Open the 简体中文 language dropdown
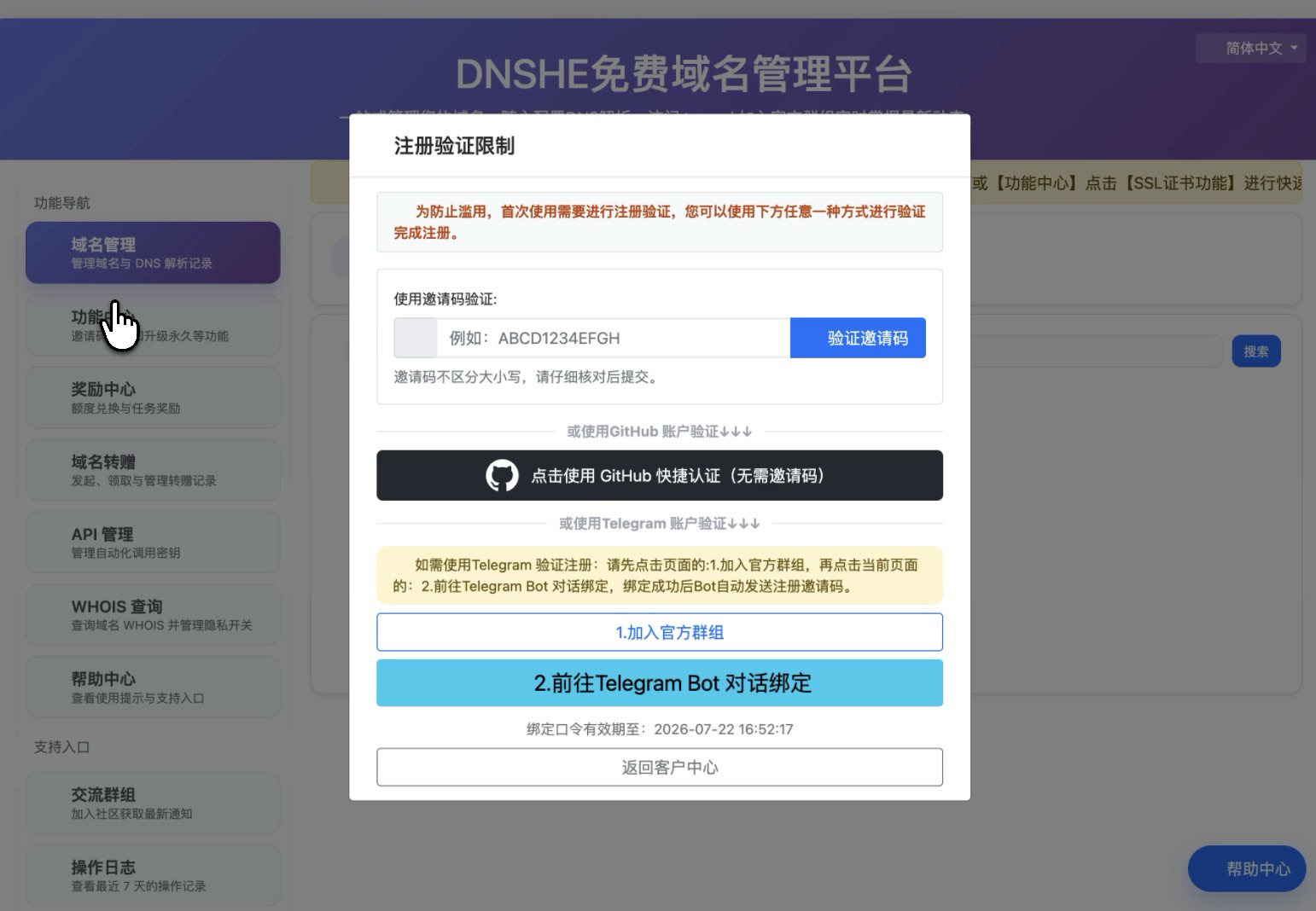Viewport: 1316px width, 911px height. tap(1250, 49)
